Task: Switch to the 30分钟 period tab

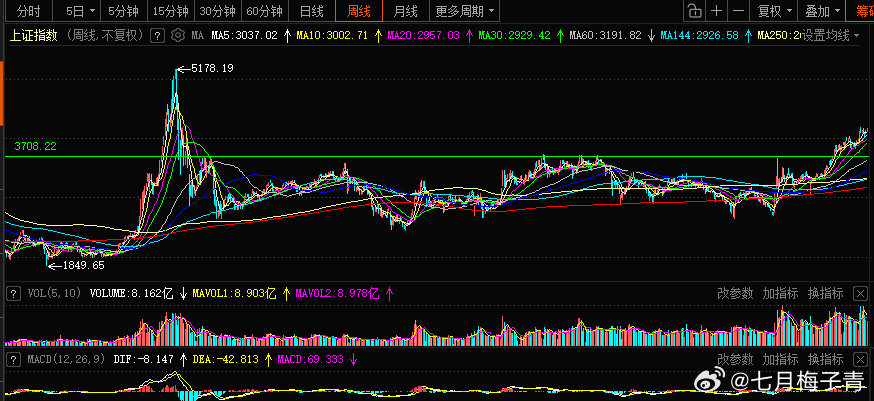Action: tap(218, 11)
